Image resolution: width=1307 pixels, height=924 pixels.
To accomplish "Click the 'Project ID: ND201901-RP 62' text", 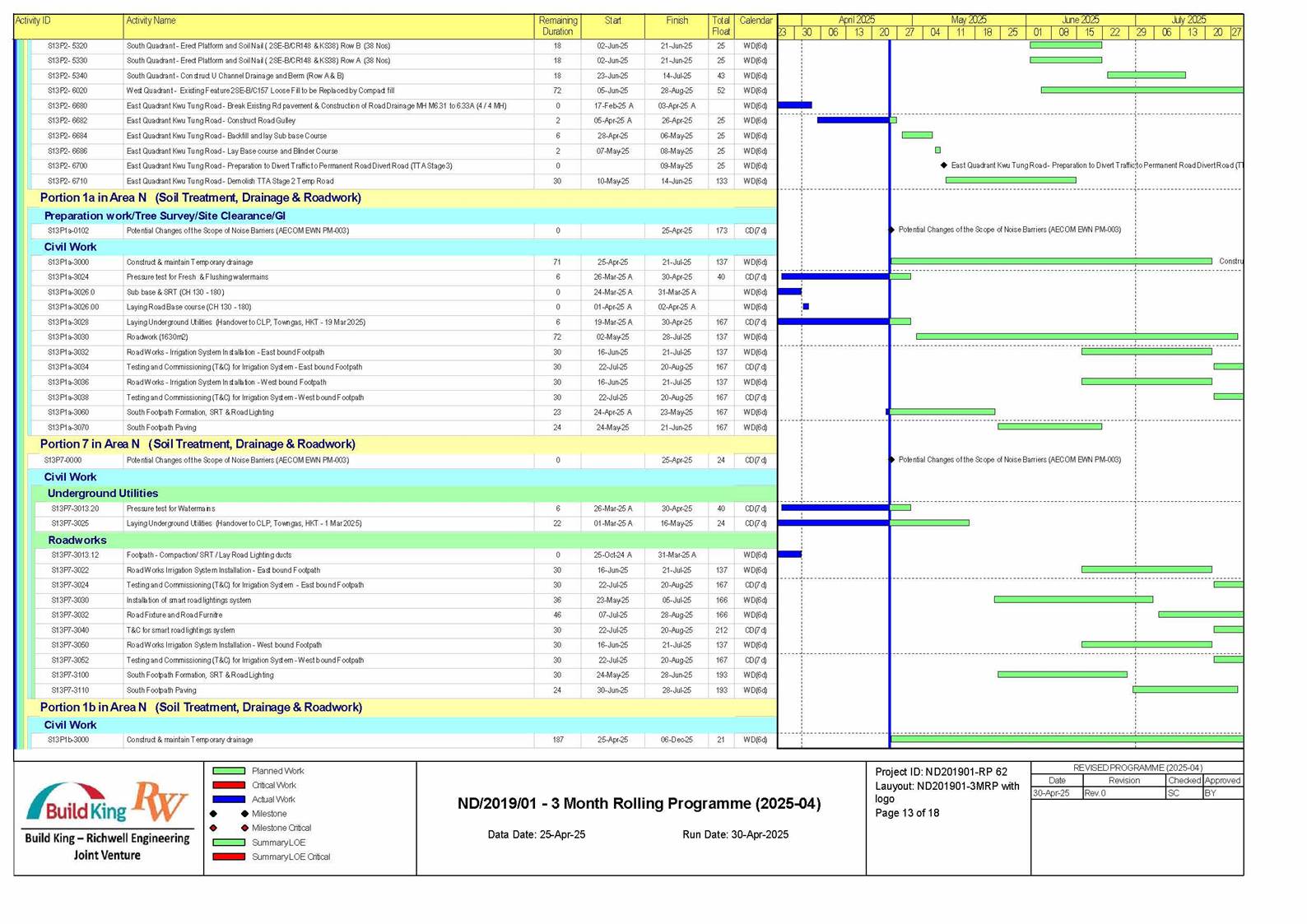I will [x=941, y=772].
